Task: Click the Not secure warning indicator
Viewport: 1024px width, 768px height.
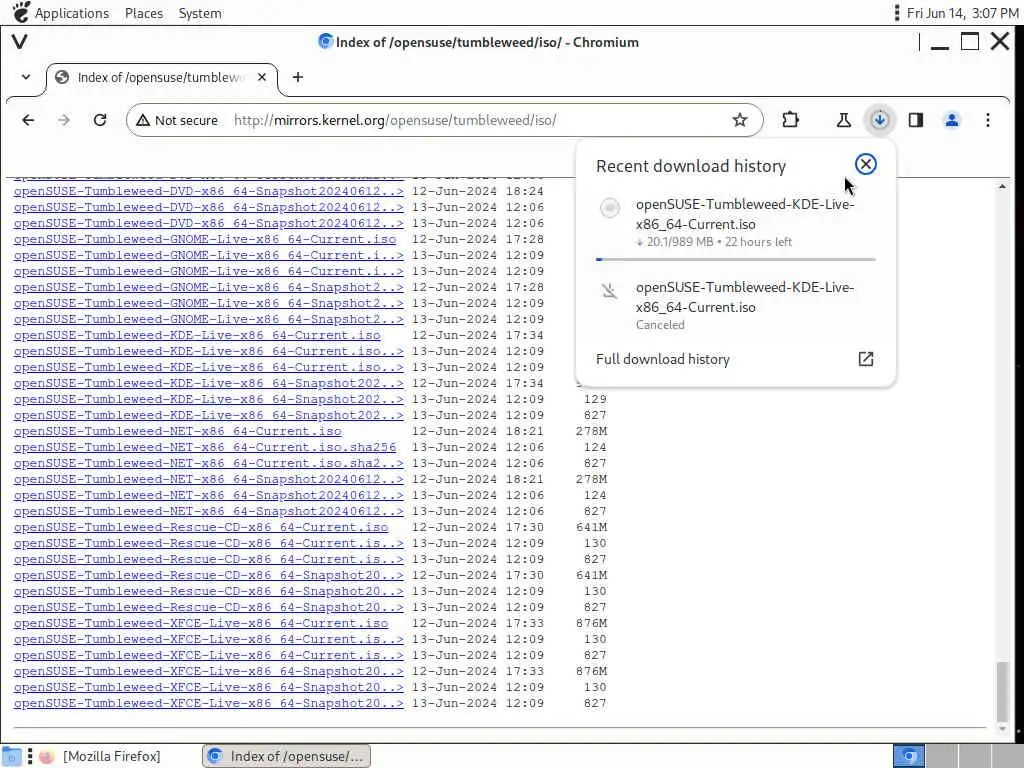Action: pyautogui.click(x=177, y=120)
